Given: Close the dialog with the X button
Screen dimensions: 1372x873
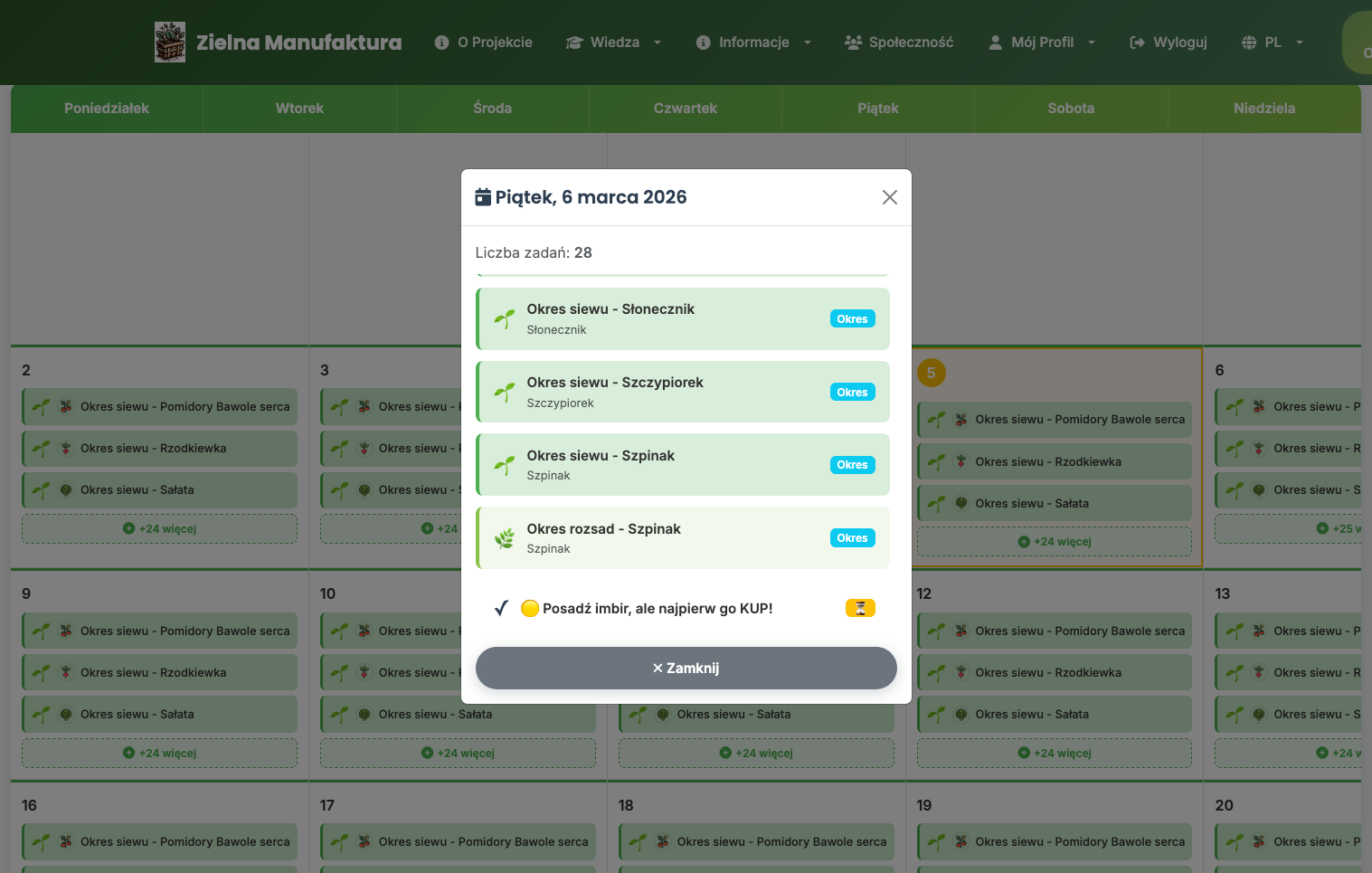Looking at the screenshot, I should tap(890, 197).
